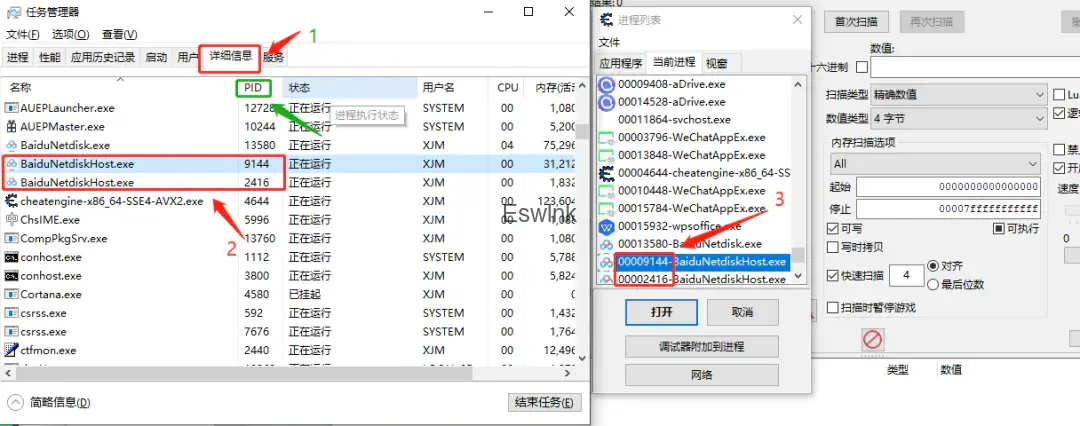
Task: Click the 00009408-aDrive.exe icon
Action: 606,84
